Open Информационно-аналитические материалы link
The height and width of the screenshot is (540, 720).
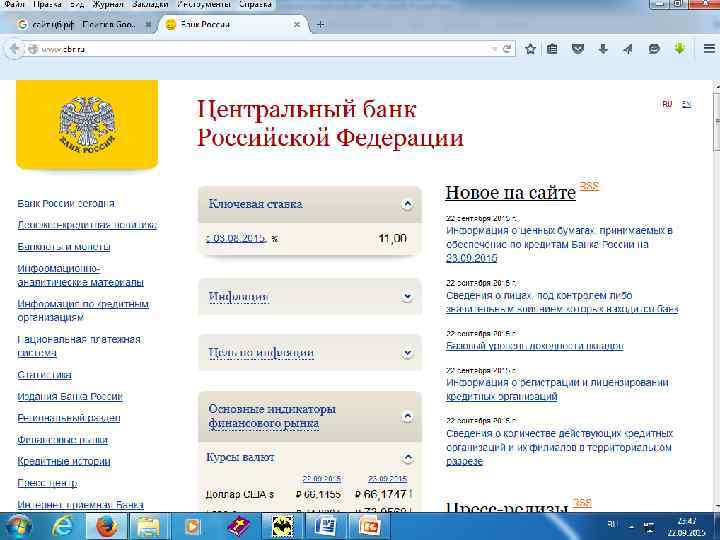click(80, 275)
